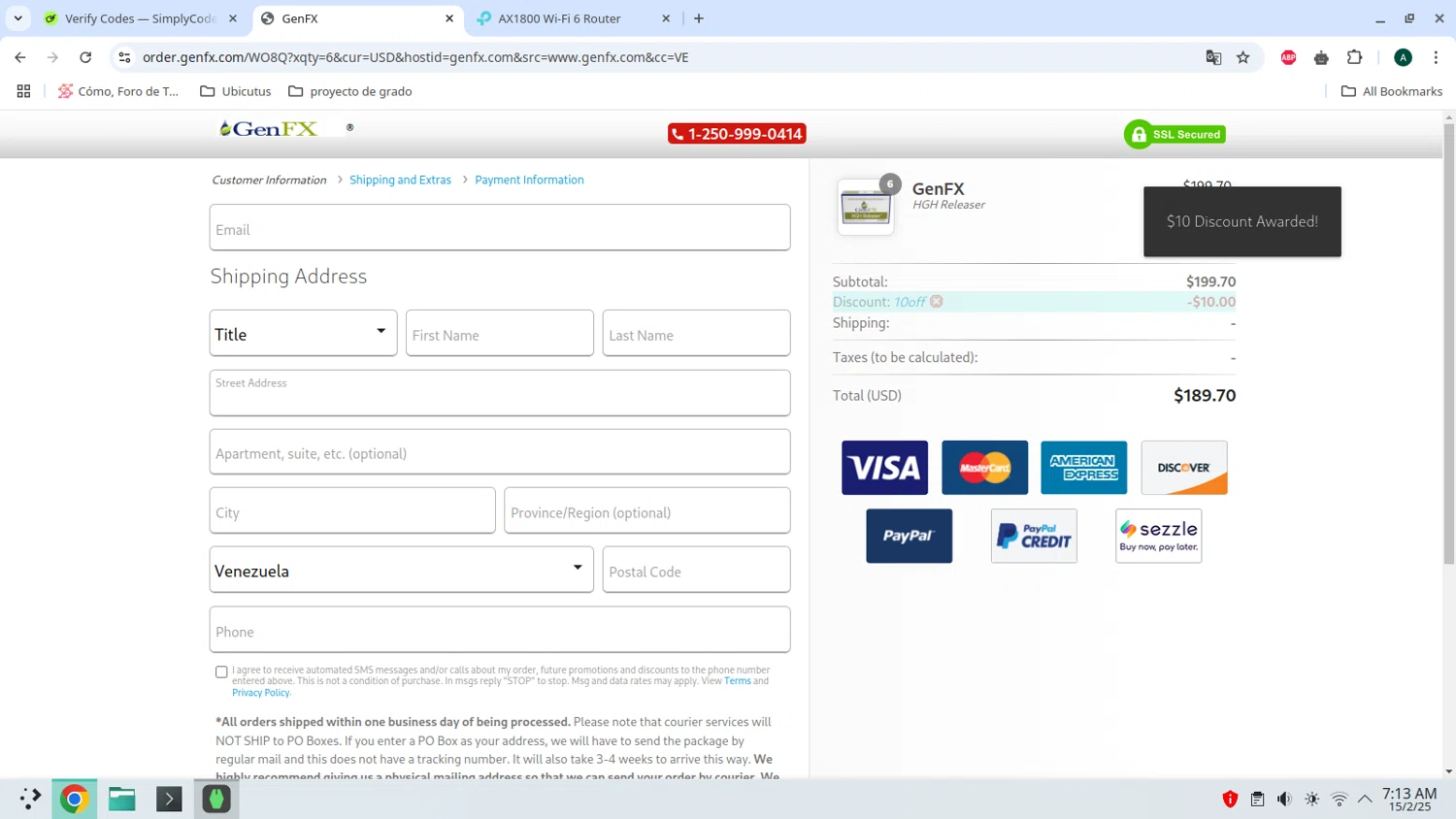This screenshot has height=819, width=1456.
Task: Click the browser address bar URL
Action: point(415,57)
